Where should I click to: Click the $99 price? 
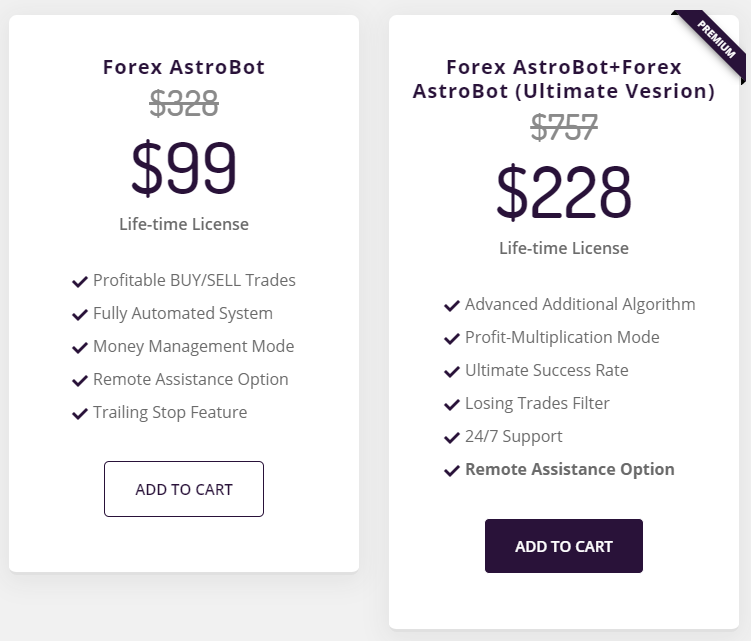(184, 168)
